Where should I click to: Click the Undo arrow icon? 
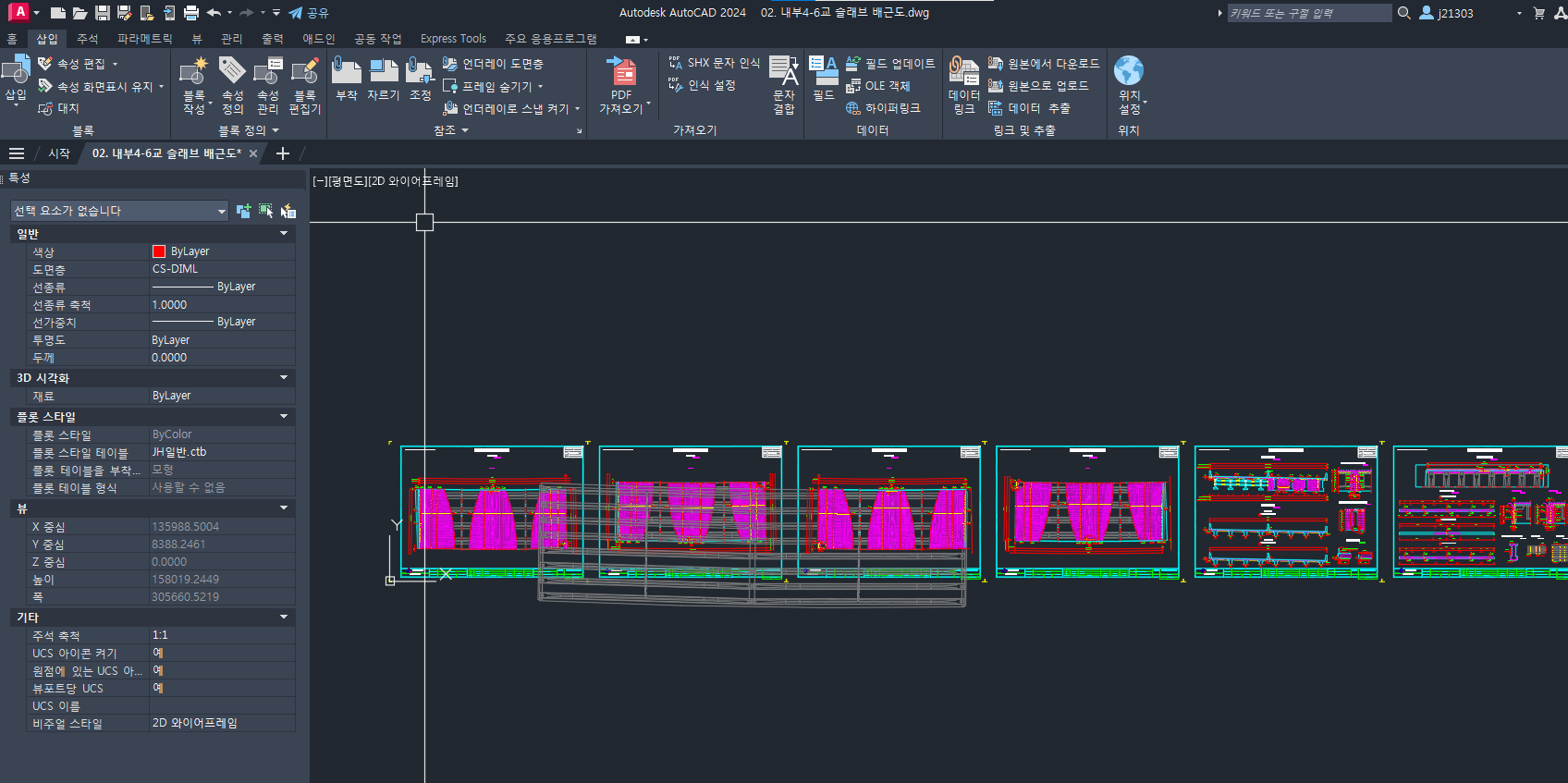click(x=214, y=13)
